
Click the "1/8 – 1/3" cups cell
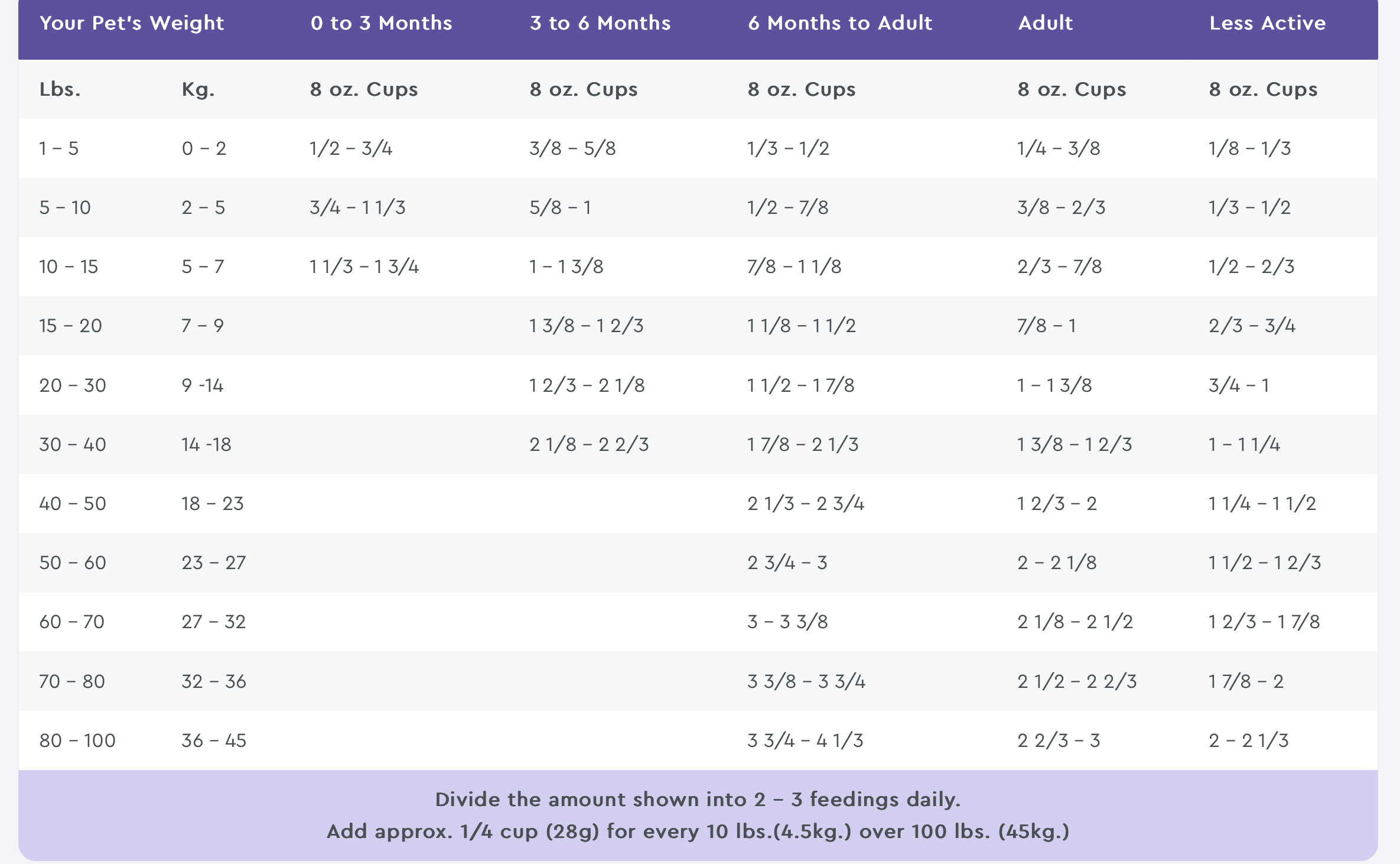click(1249, 148)
